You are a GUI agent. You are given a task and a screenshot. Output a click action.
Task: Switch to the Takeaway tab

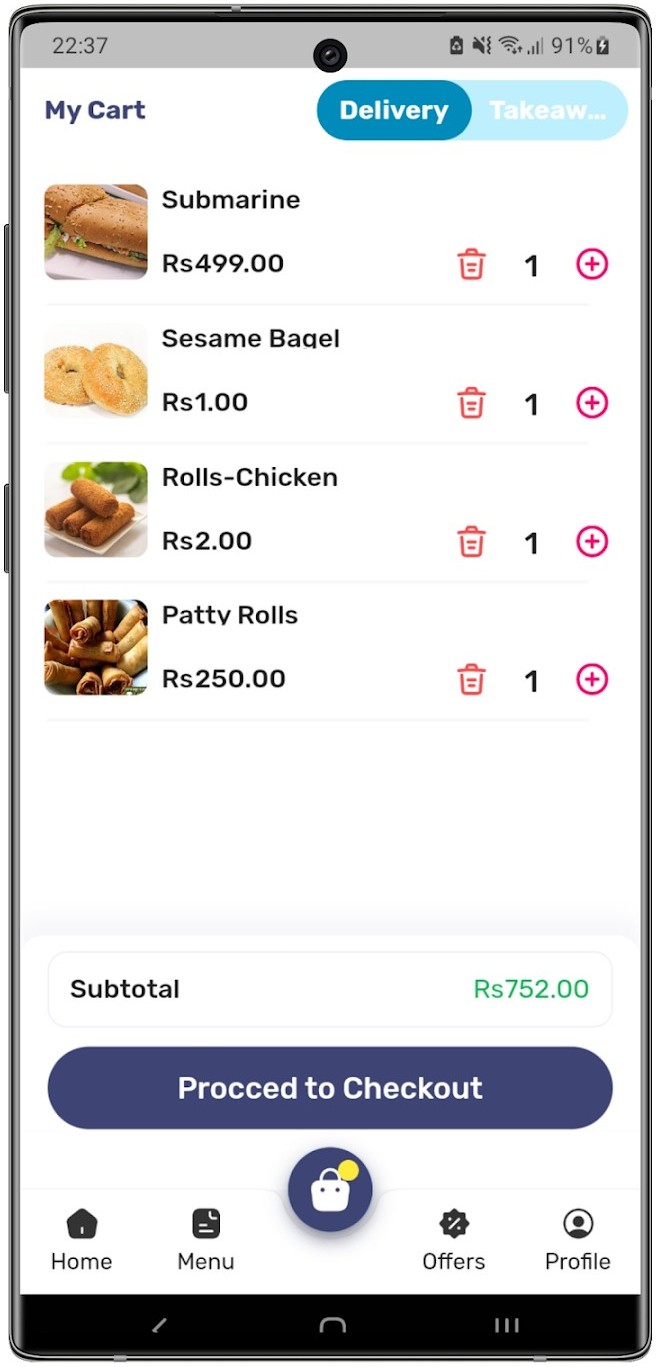(548, 110)
